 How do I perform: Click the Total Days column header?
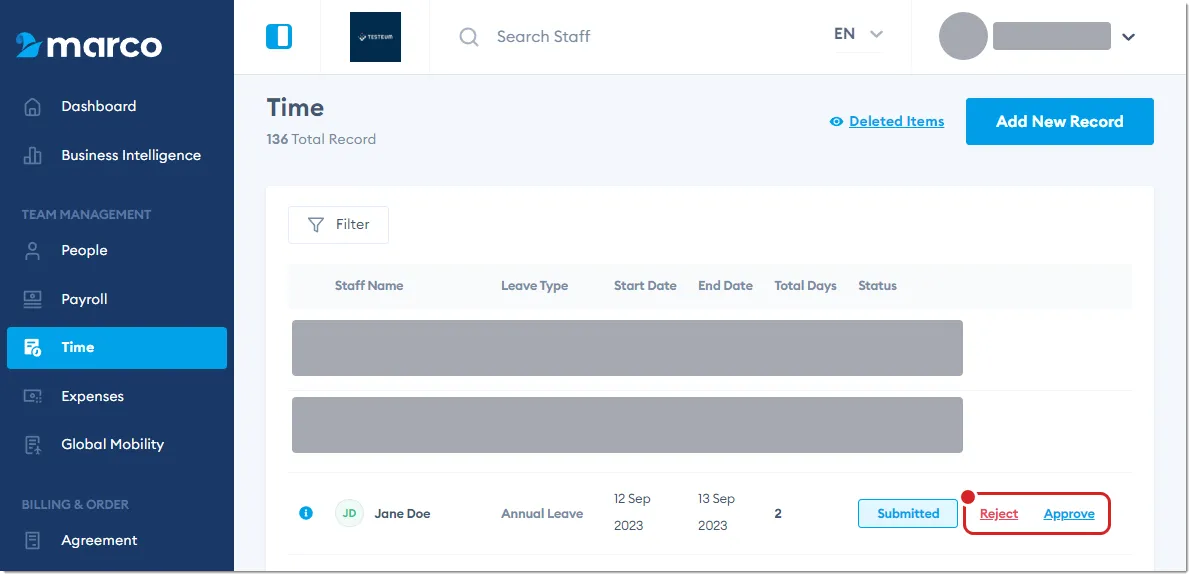click(x=805, y=286)
